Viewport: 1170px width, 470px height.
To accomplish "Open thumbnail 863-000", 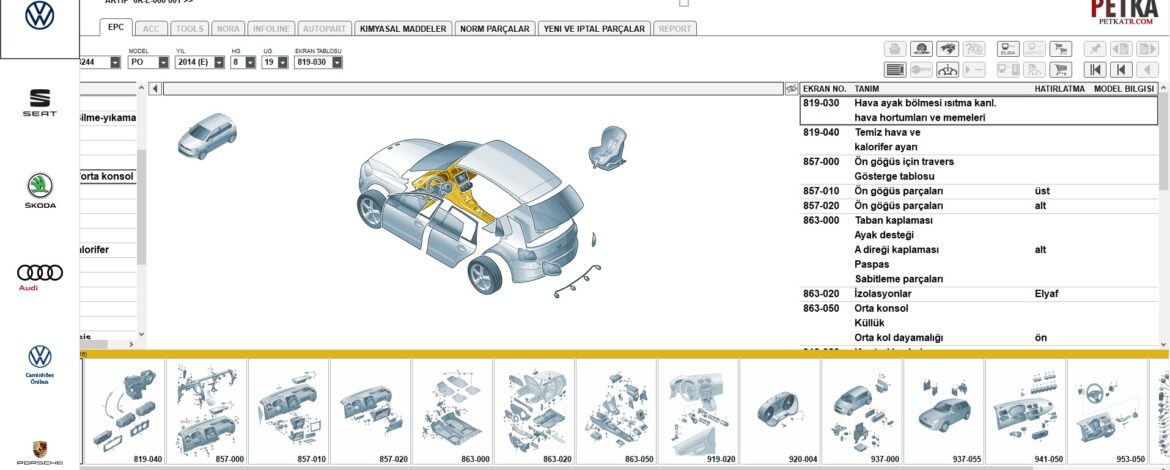I will 452,412.
